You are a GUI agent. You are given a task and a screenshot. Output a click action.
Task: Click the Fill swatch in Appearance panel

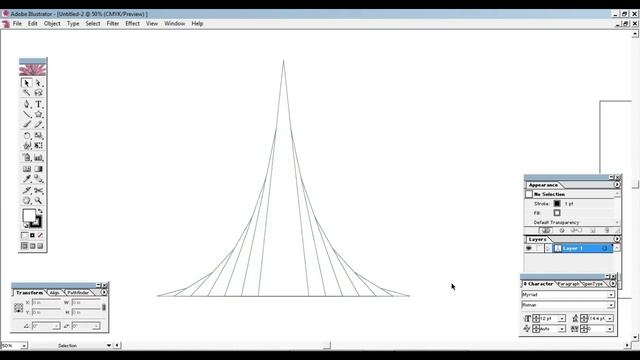pyautogui.click(x=557, y=213)
